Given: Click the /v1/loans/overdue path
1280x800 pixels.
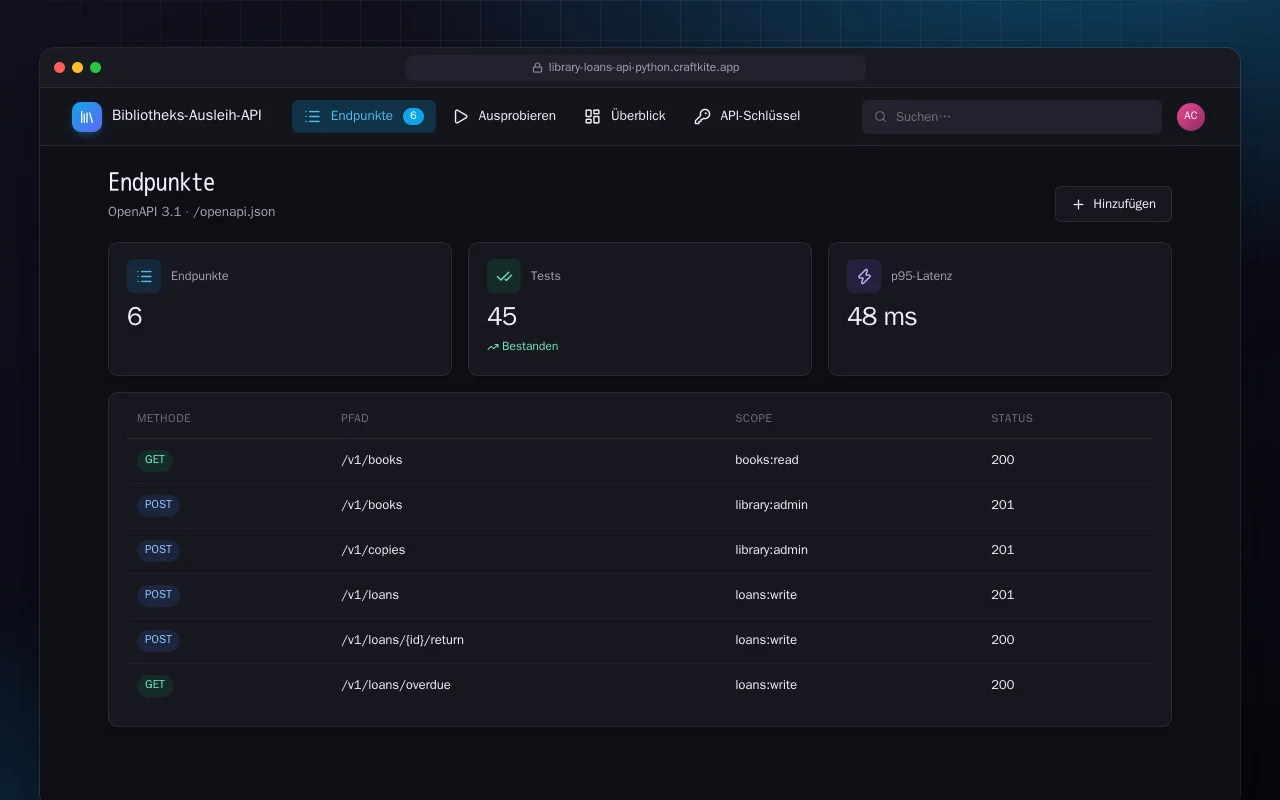Looking at the screenshot, I should coord(396,685).
